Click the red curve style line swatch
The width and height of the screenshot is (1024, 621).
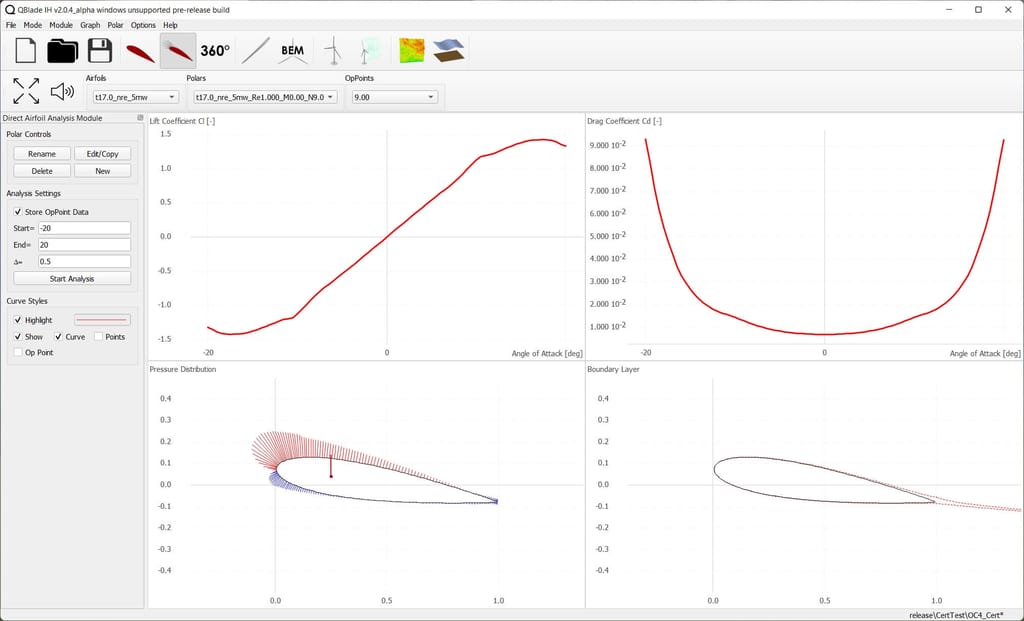point(100,319)
